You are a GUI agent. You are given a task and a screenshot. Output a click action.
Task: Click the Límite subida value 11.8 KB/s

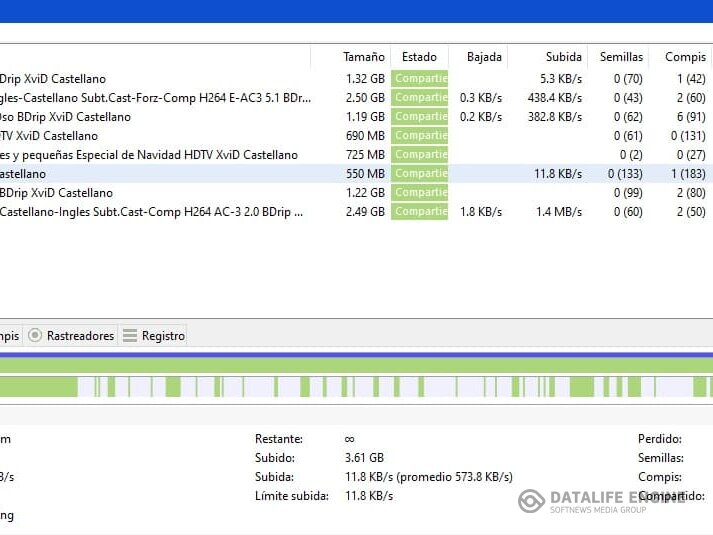pos(369,496)
